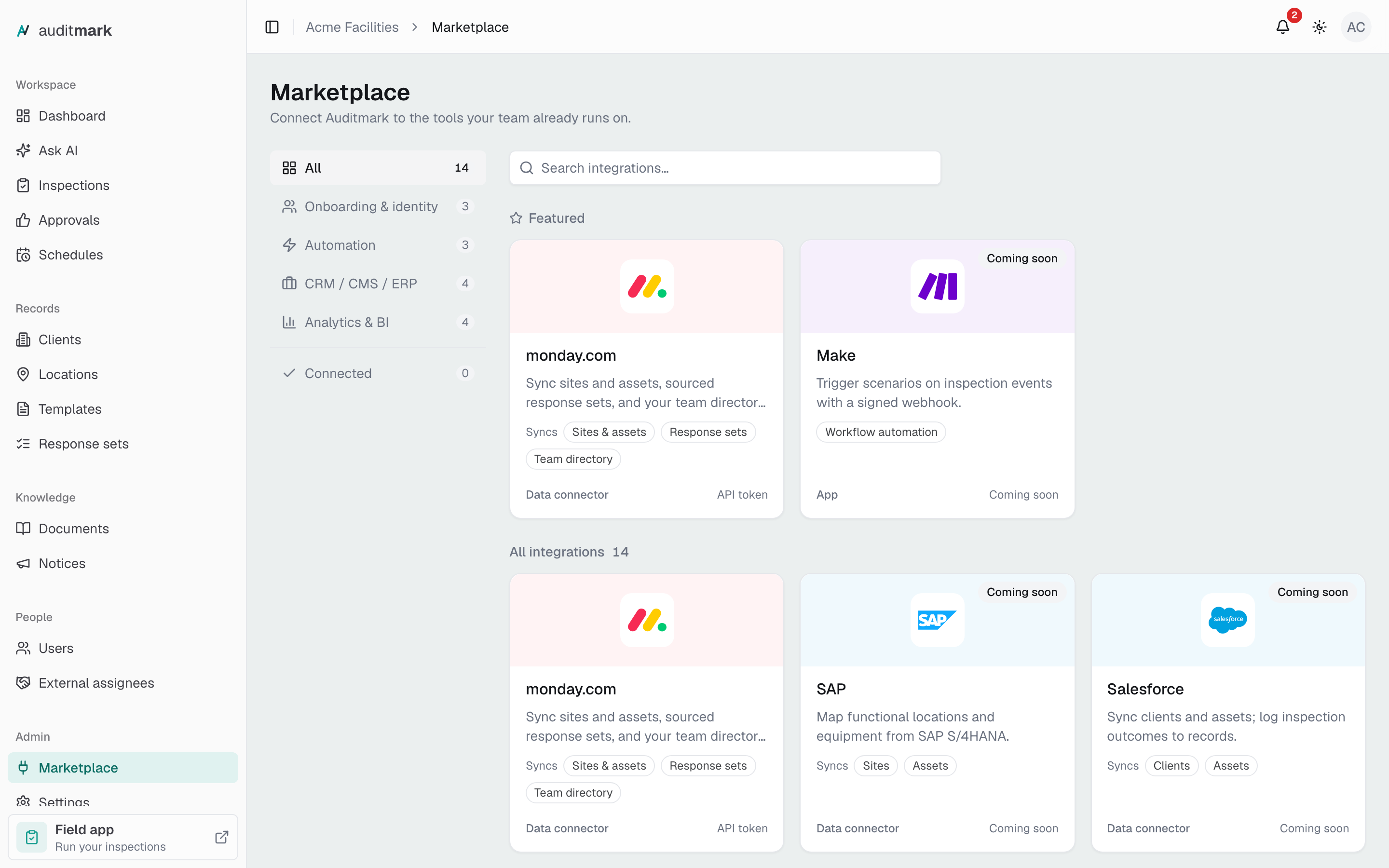Click the 'Data connector' label on the SAP card

(x=858, y=828)
